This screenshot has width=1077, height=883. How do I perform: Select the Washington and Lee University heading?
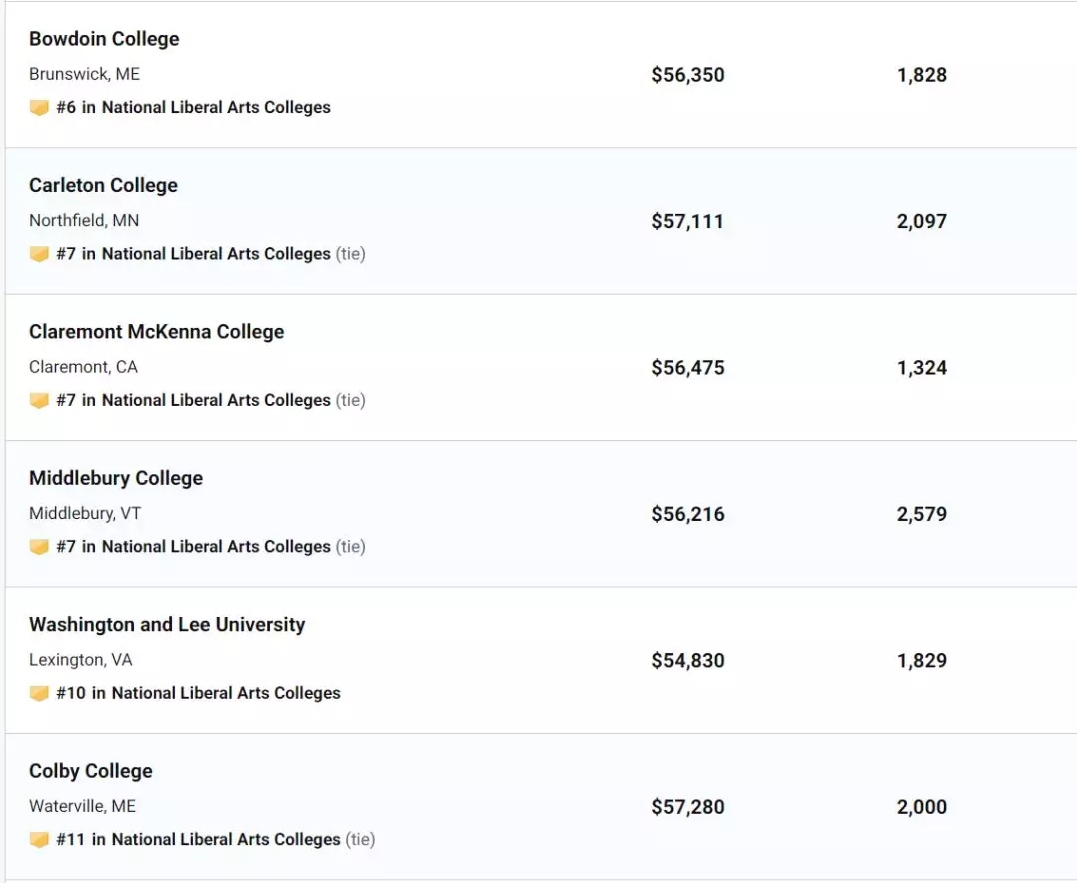167,625
